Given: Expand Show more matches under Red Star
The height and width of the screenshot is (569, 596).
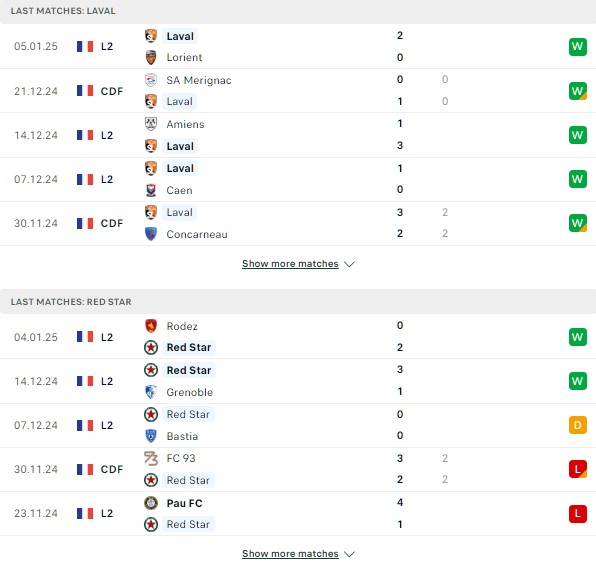Looking at the screenshot, I should coord(290,554).
